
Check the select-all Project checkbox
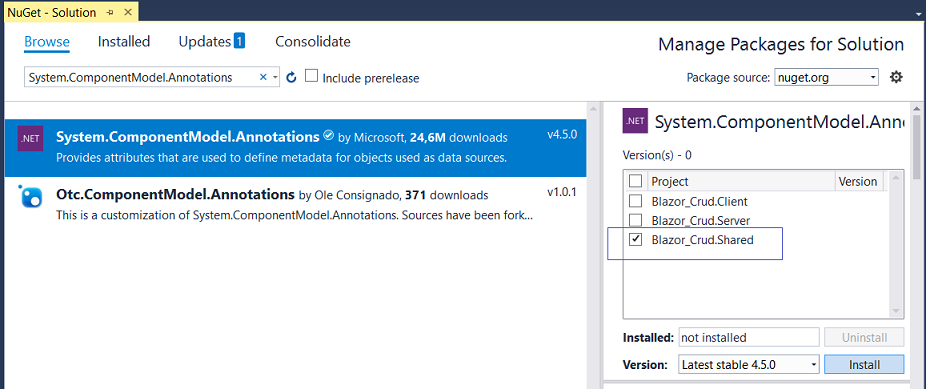click(x=635, y=181)
